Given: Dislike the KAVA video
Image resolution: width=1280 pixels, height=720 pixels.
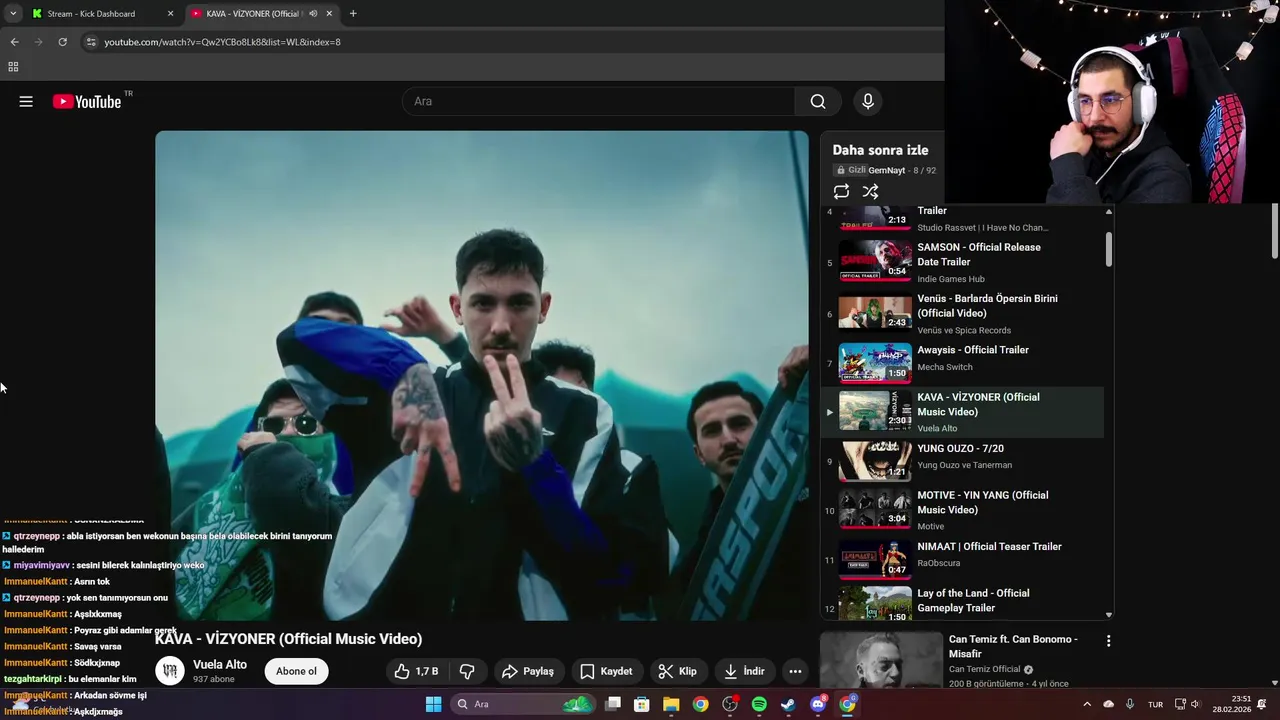Looking at the screenshot, I should click(467, 671).
